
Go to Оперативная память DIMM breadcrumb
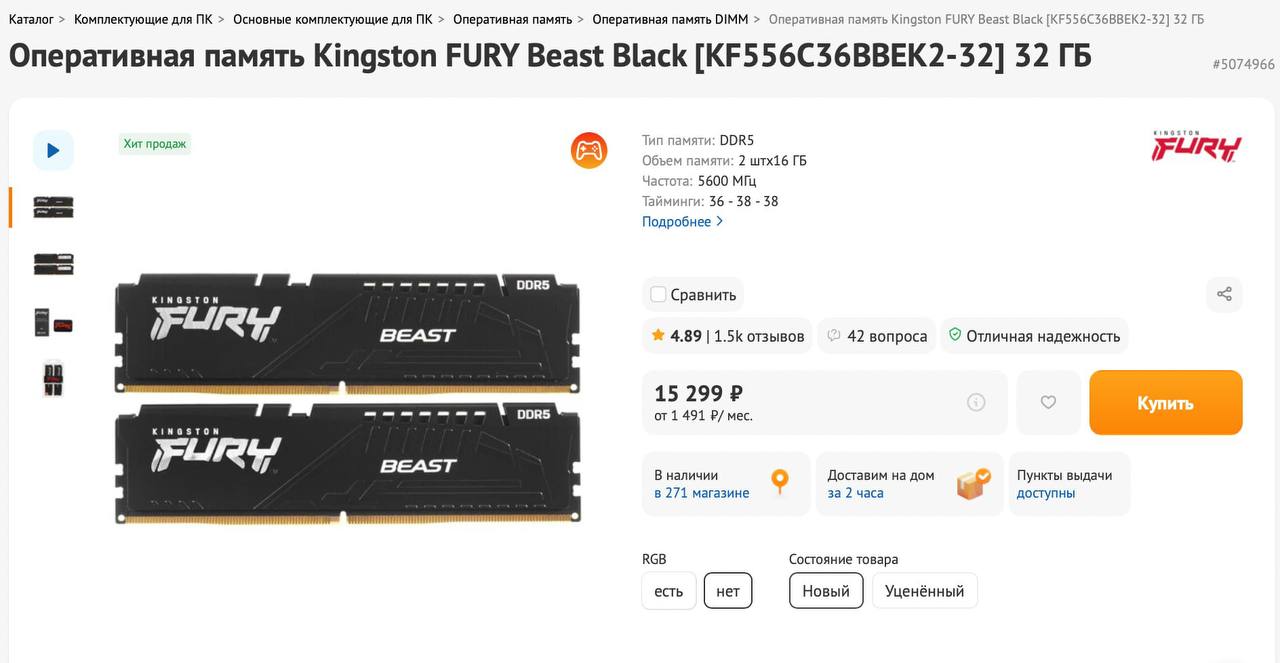[669, 19]
